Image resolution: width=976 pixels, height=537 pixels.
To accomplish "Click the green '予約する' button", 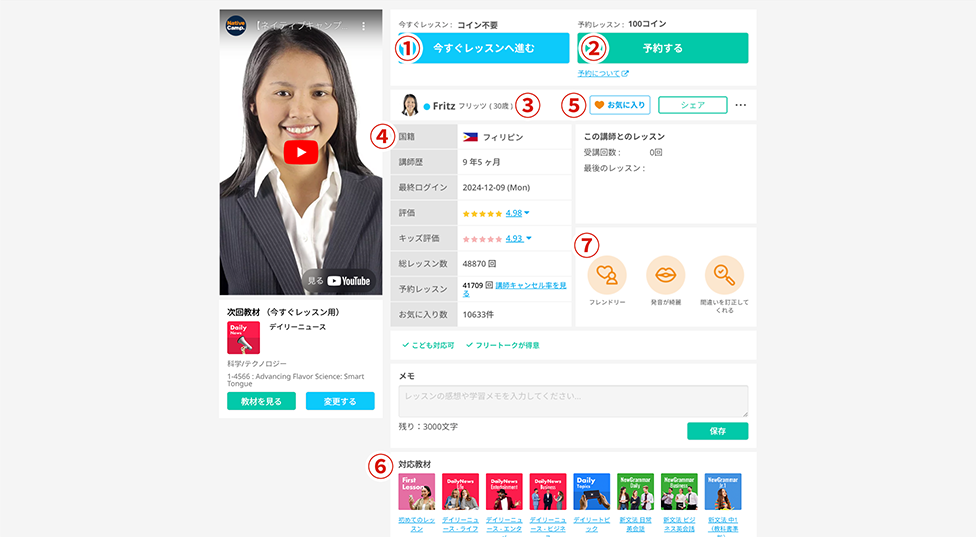I will pyautogui.click(x=663, y=48).
